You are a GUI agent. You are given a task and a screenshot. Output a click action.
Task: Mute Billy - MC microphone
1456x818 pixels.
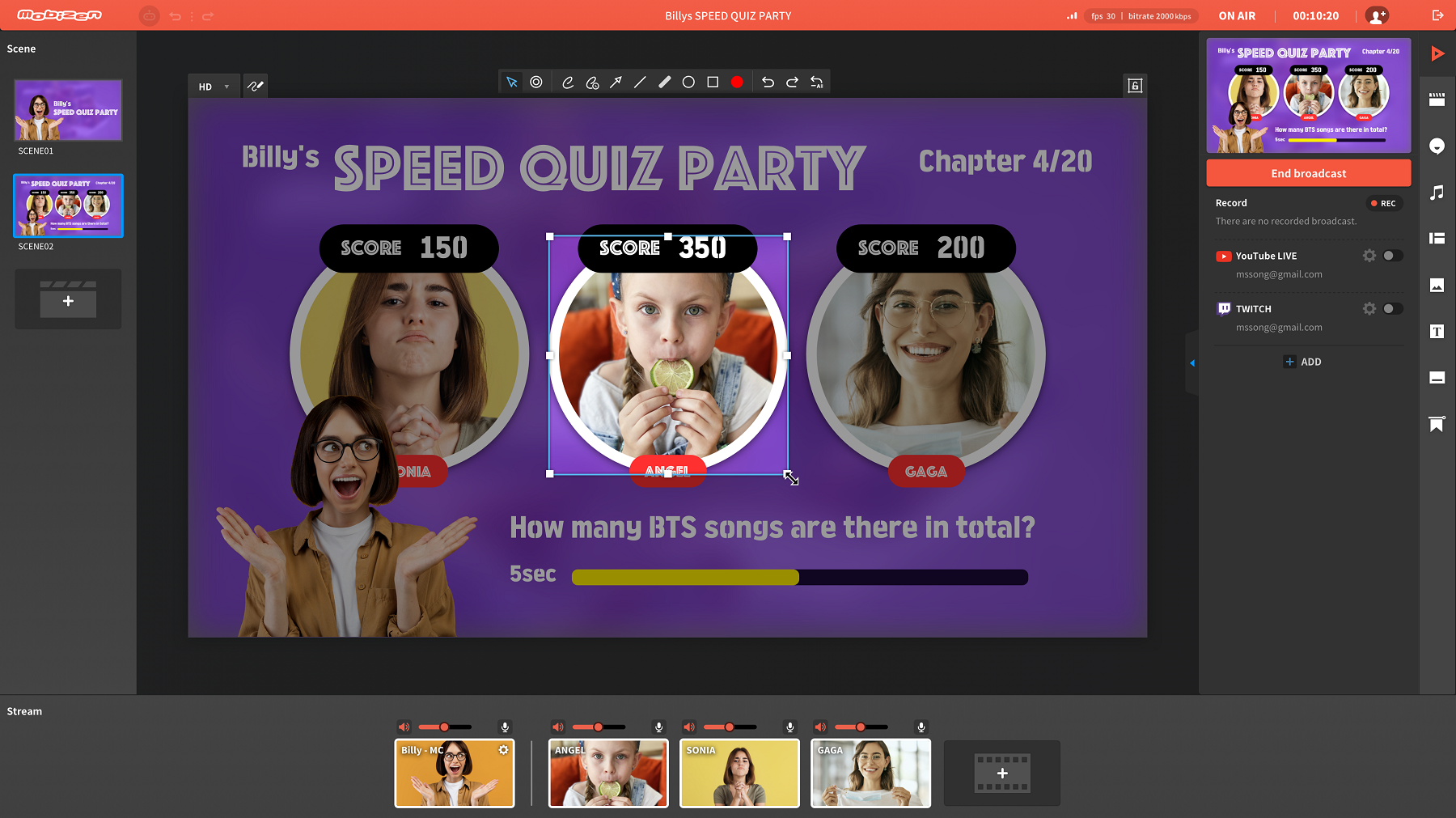pyautogui.click(x=504, y=727)
